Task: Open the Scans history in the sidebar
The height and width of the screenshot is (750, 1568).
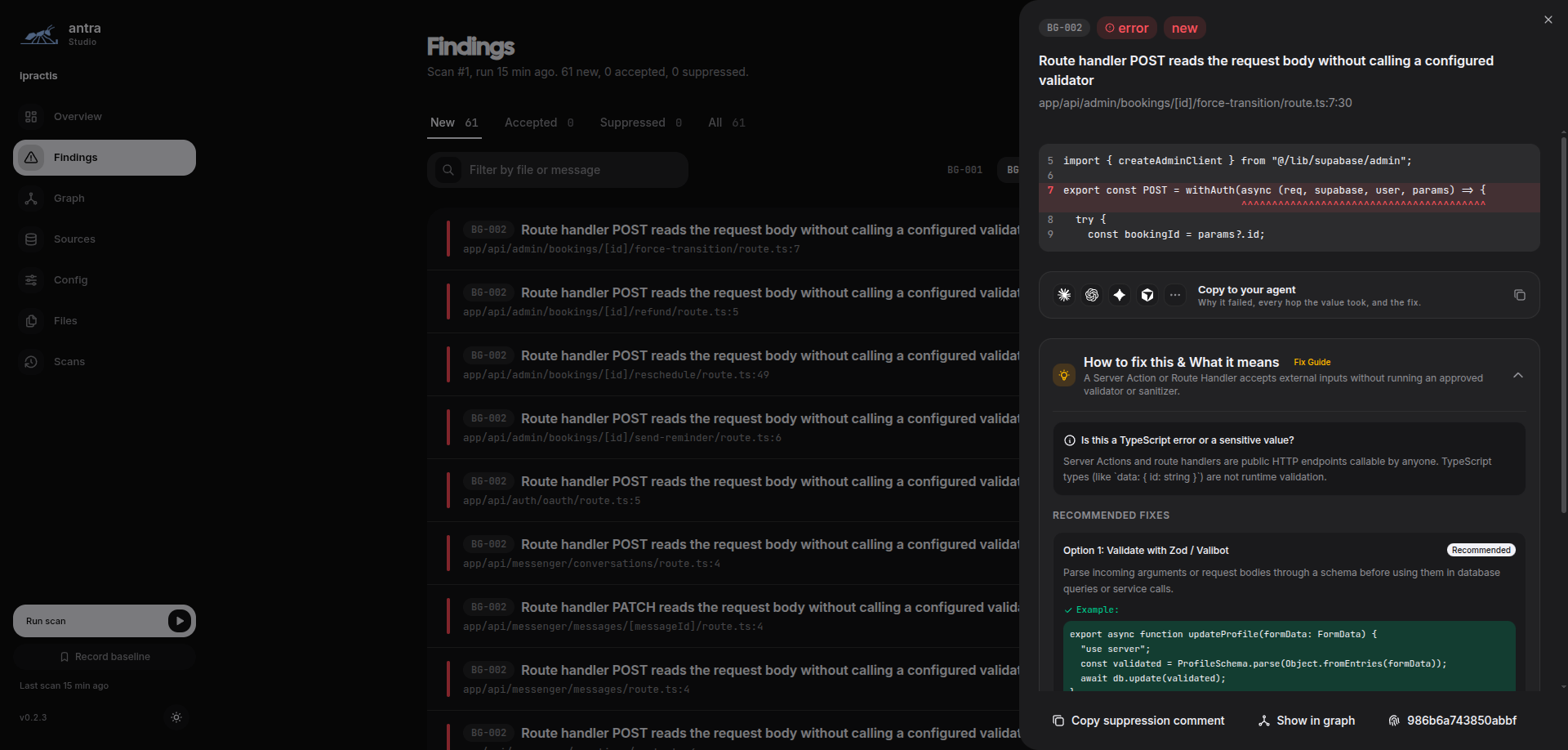Action: click(105, 362)
